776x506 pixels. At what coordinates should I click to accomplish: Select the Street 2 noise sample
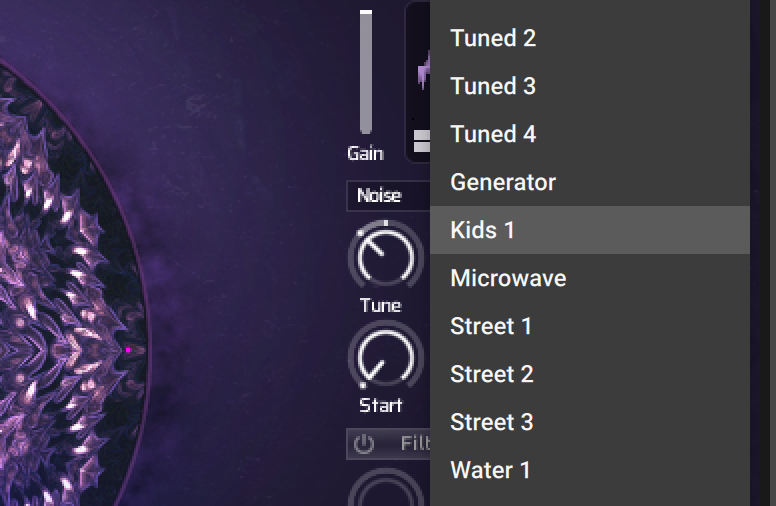point(589,374)
